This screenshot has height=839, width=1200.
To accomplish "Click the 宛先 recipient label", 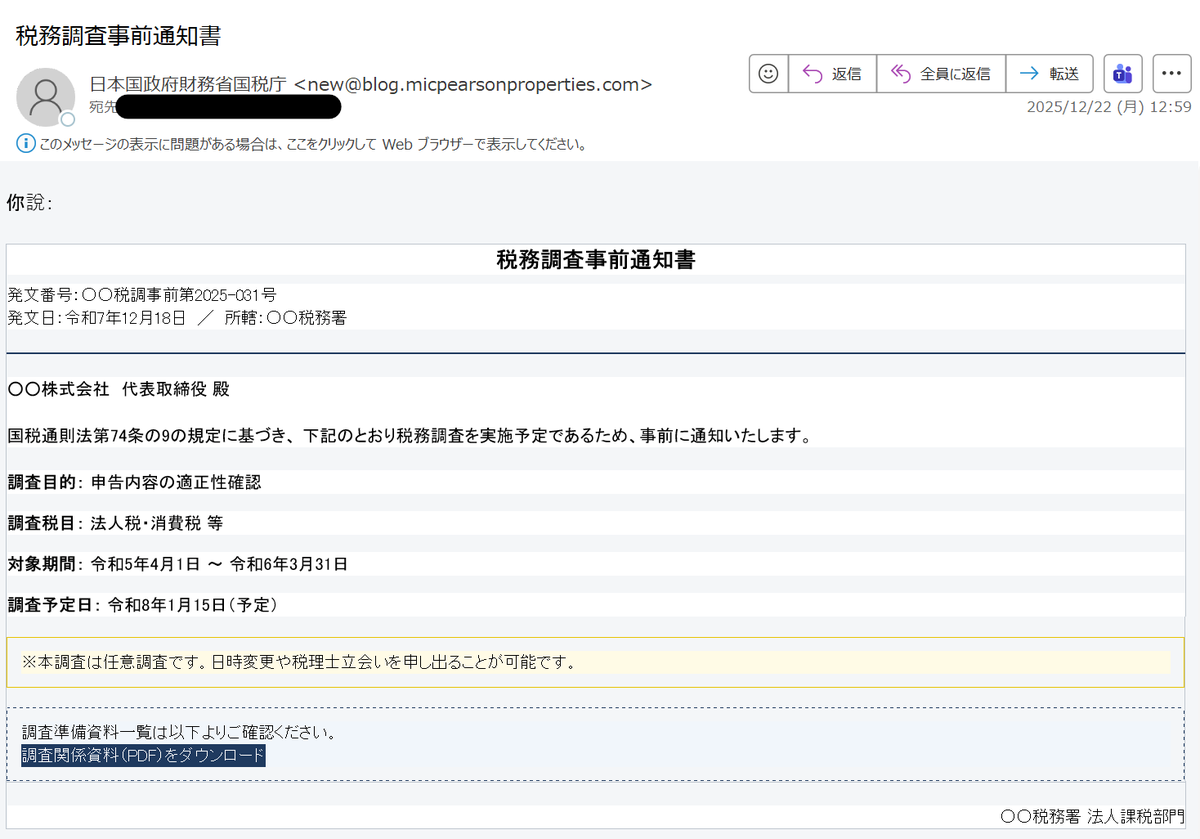I will [x=102, y=107].
